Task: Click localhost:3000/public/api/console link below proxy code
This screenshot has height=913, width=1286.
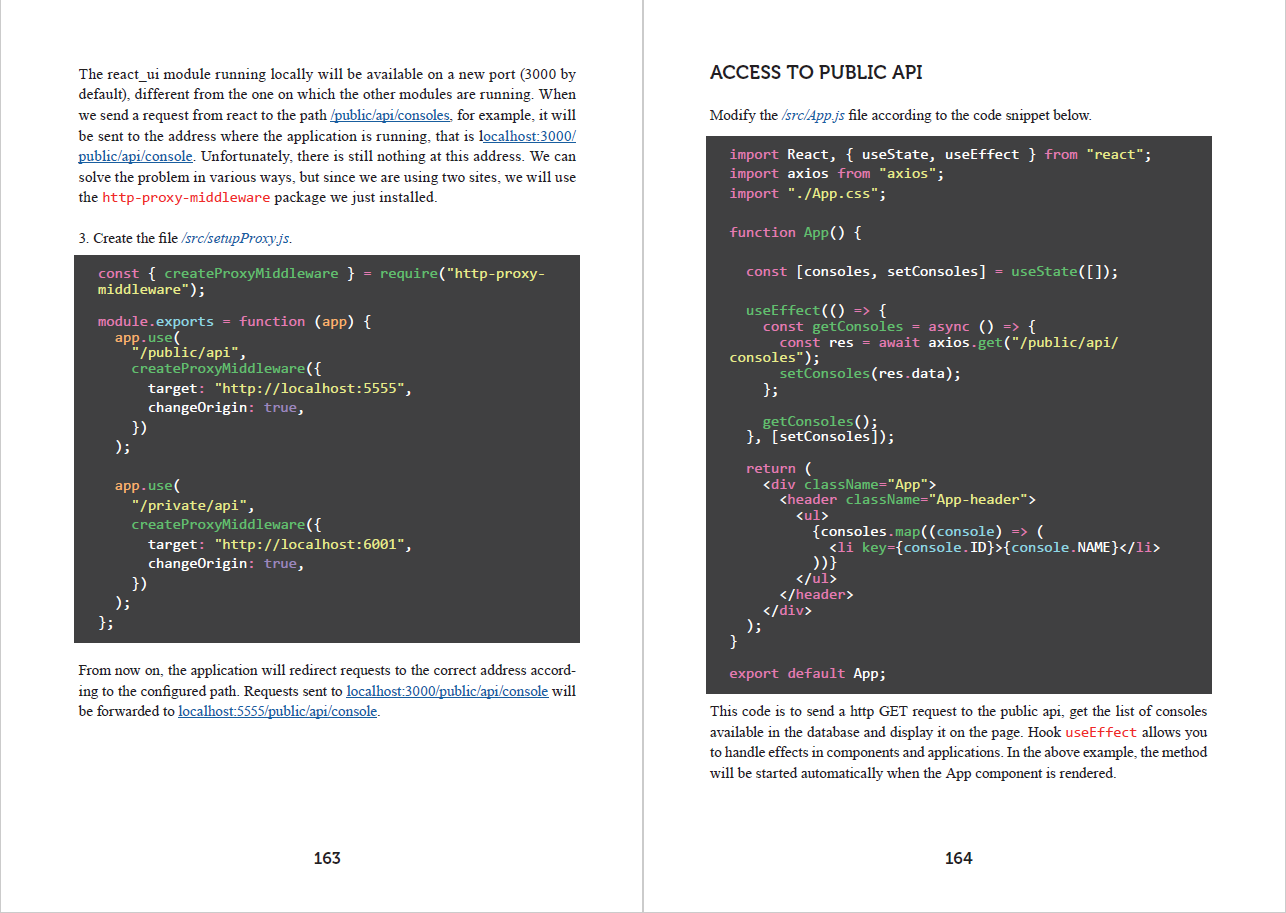Action: pyautogui.click(x=447, y=691)
